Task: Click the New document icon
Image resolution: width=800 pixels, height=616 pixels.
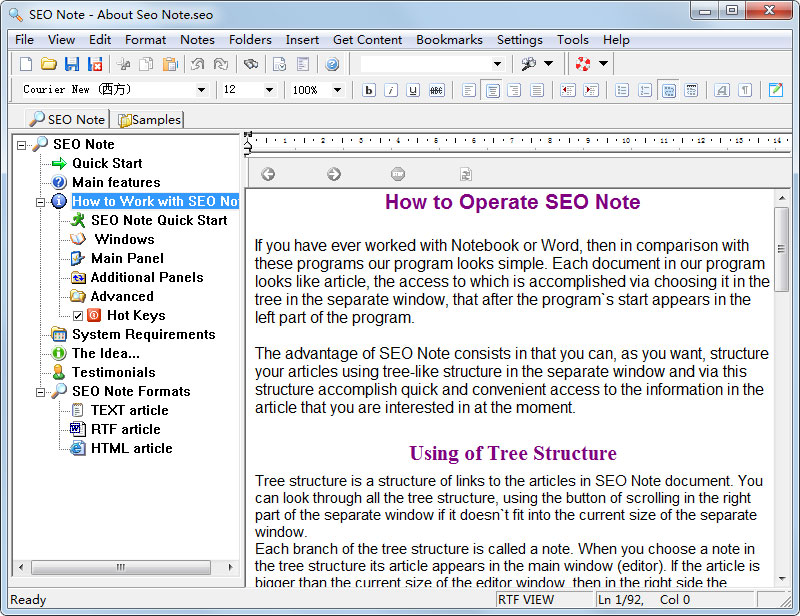Action: point(26,64)
